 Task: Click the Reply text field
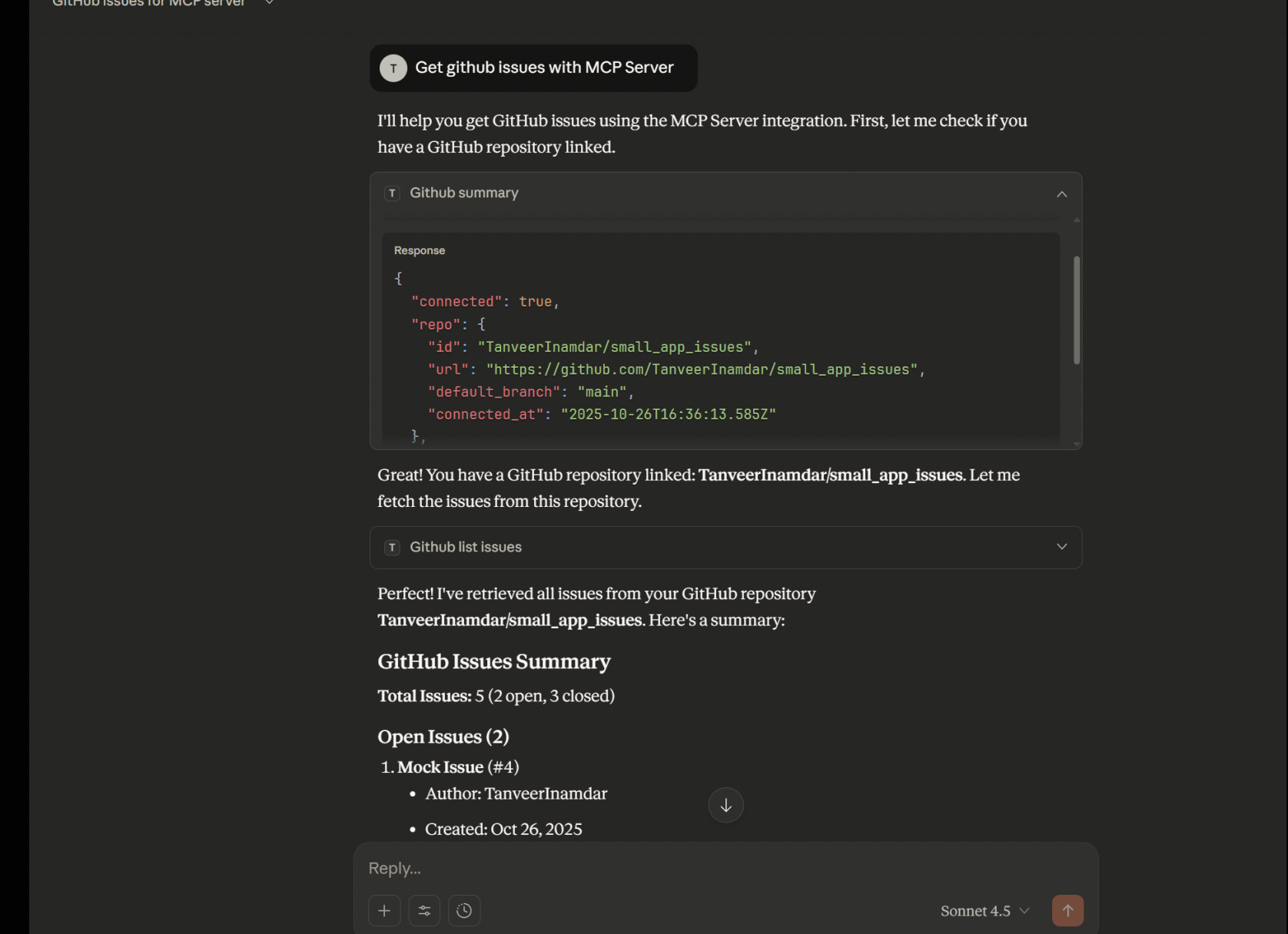pyautogui.click(x=725, y=868)
